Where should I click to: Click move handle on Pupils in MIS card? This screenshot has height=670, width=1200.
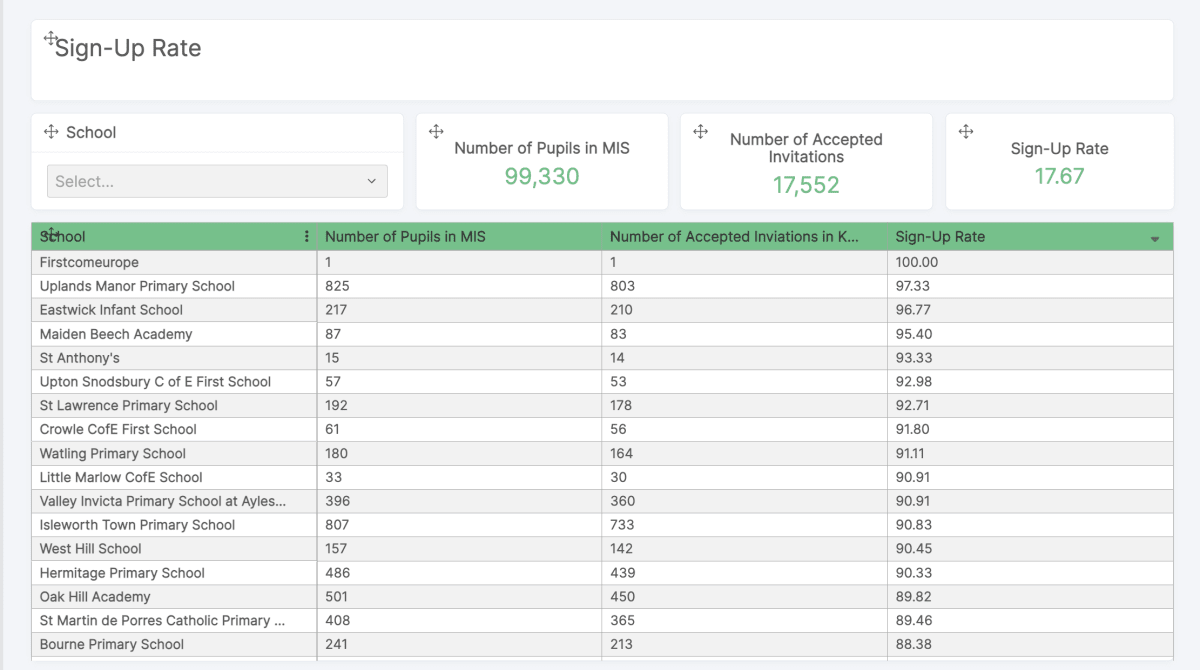coord(436,131)
